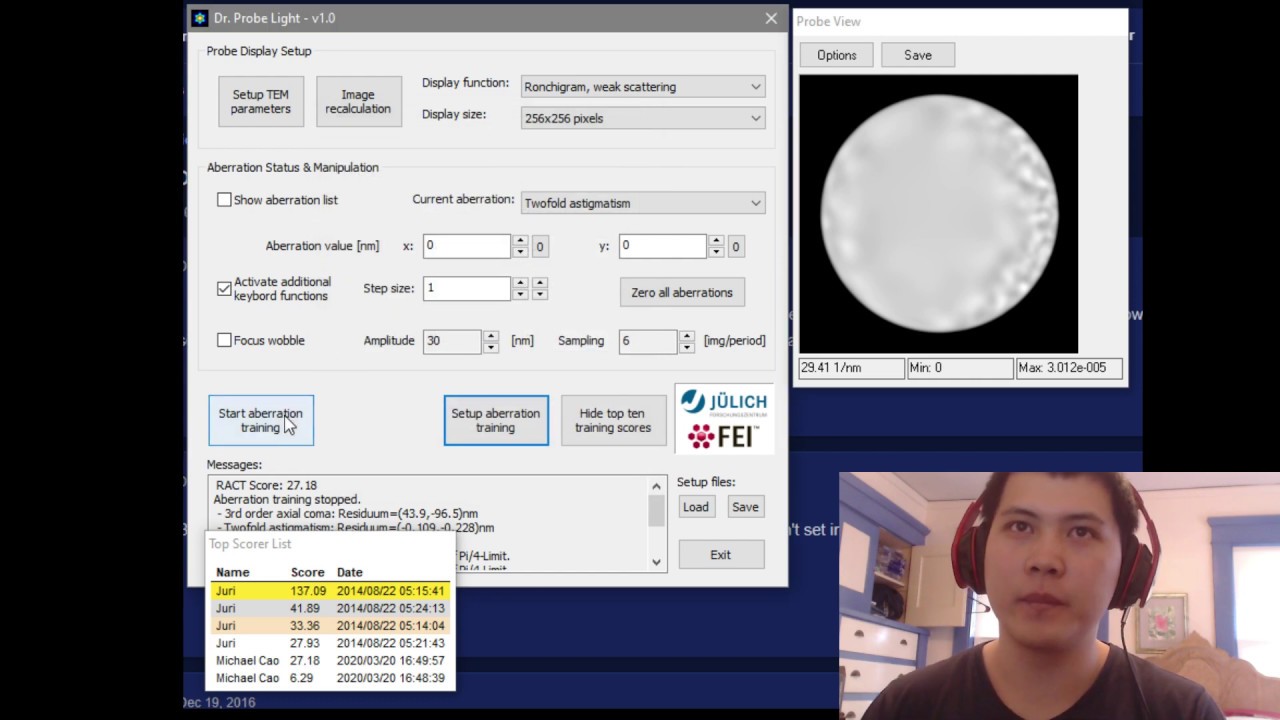This screenshot has width=1280, height=720.
Task: Click the Name column header in Top Scorer List
Action: pyautogui.click(x=233, y=572)
